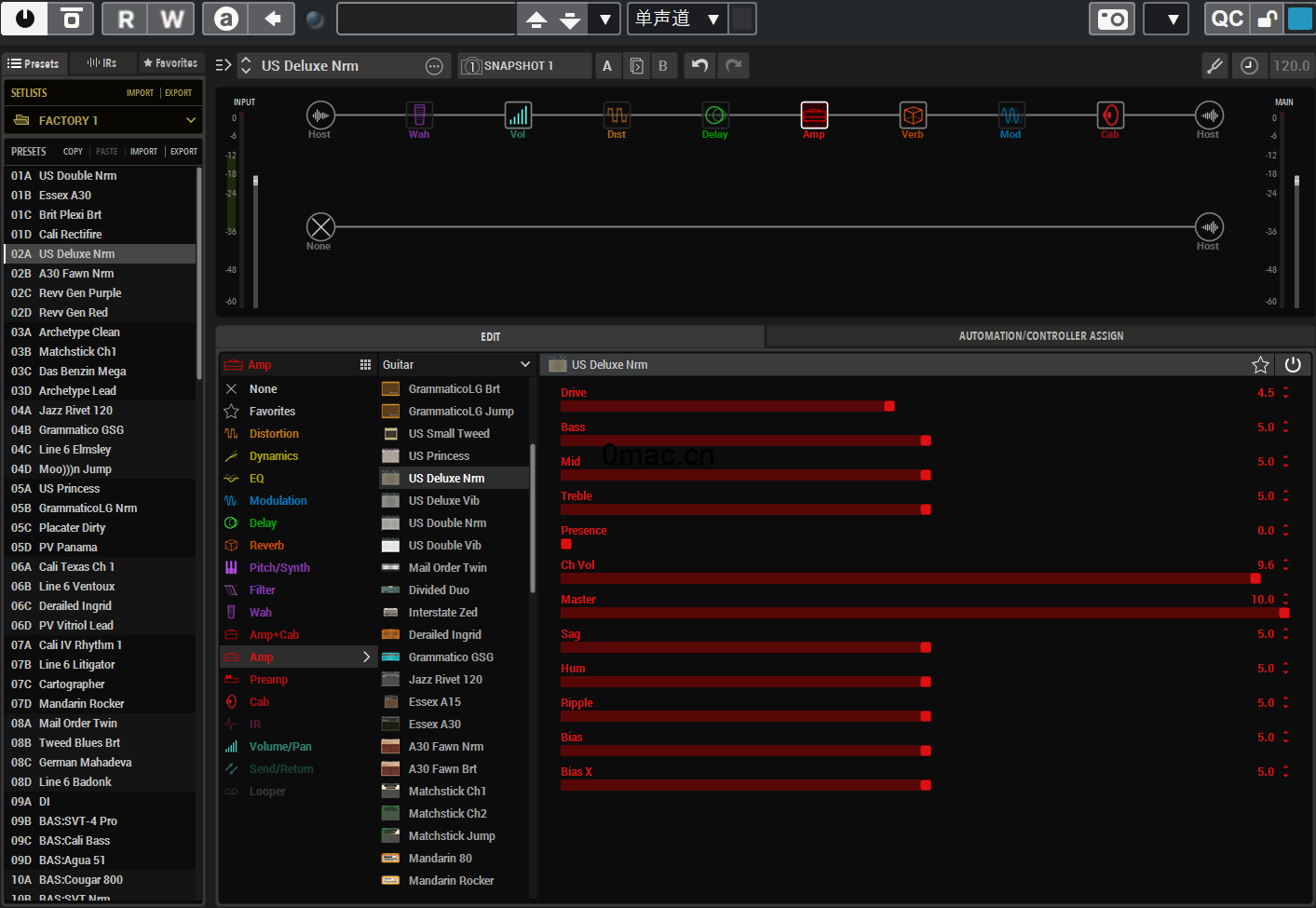
Task: Open the block category grid view icon
Action: (365, 365)
